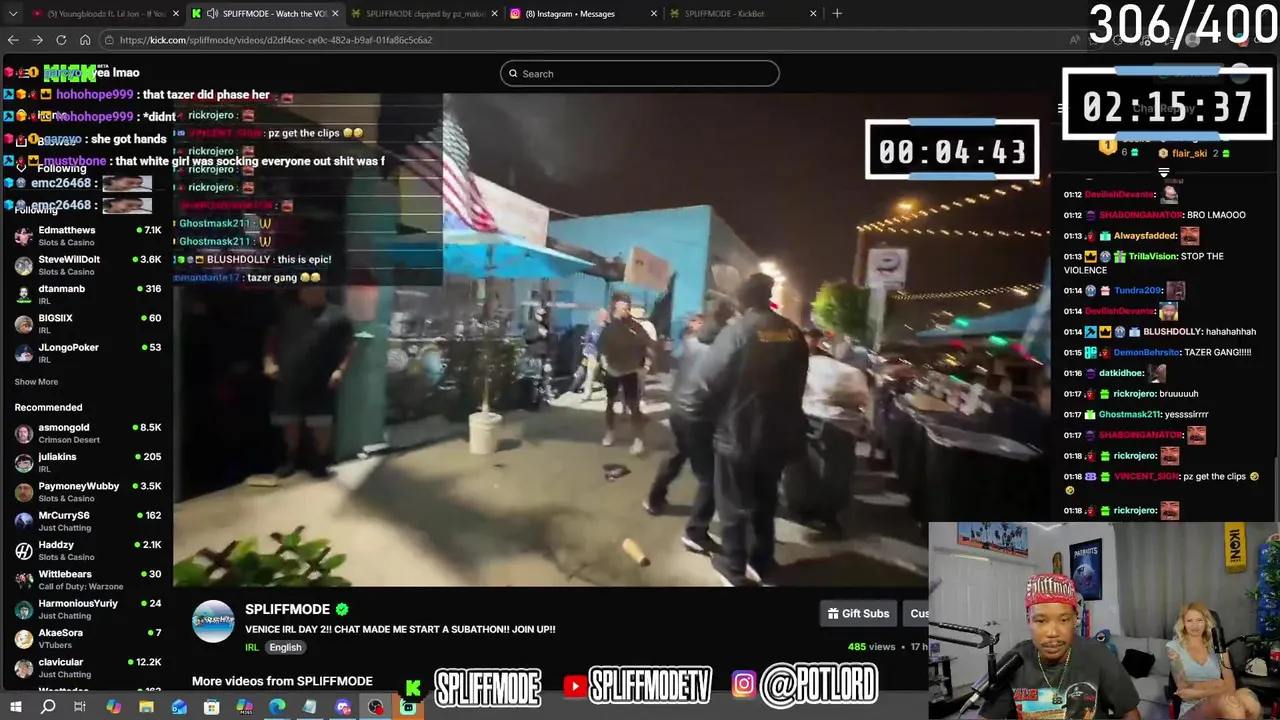Screen dimensions: 1280x720
Task: Open PaymoneyWubby channel in Recommended
Action: click(x=88, y=492)
